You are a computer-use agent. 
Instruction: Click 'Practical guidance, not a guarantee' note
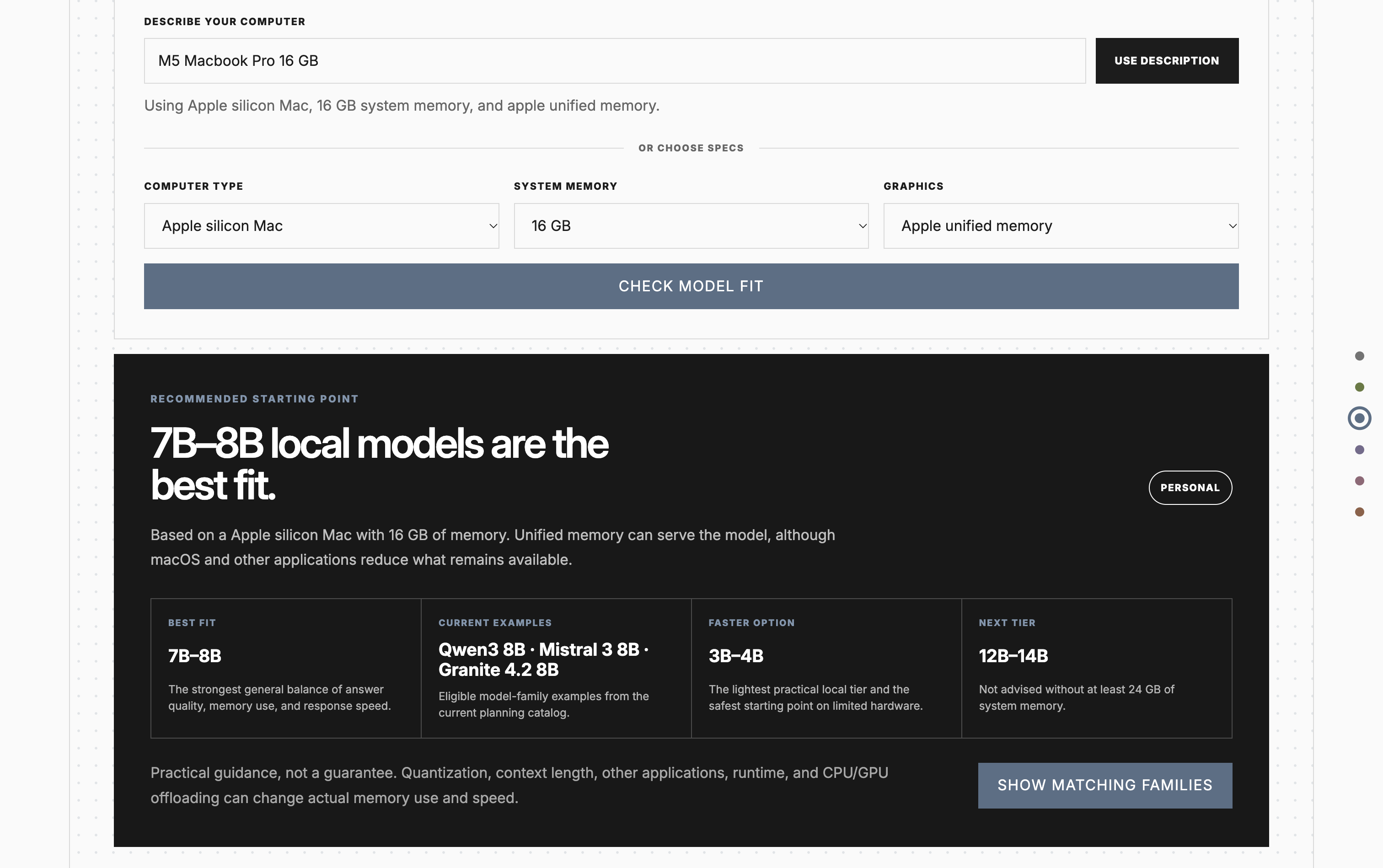tap(519, 785)
